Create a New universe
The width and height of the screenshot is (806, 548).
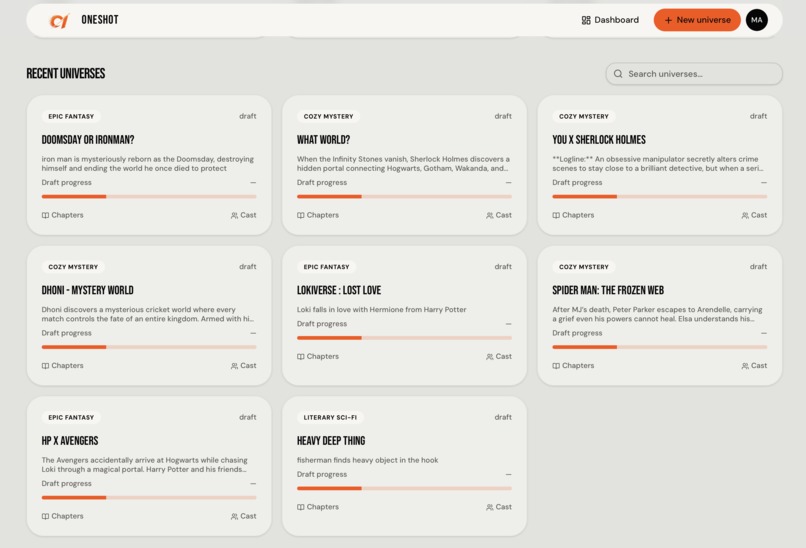pyautogui.click(x=697, y=20)
